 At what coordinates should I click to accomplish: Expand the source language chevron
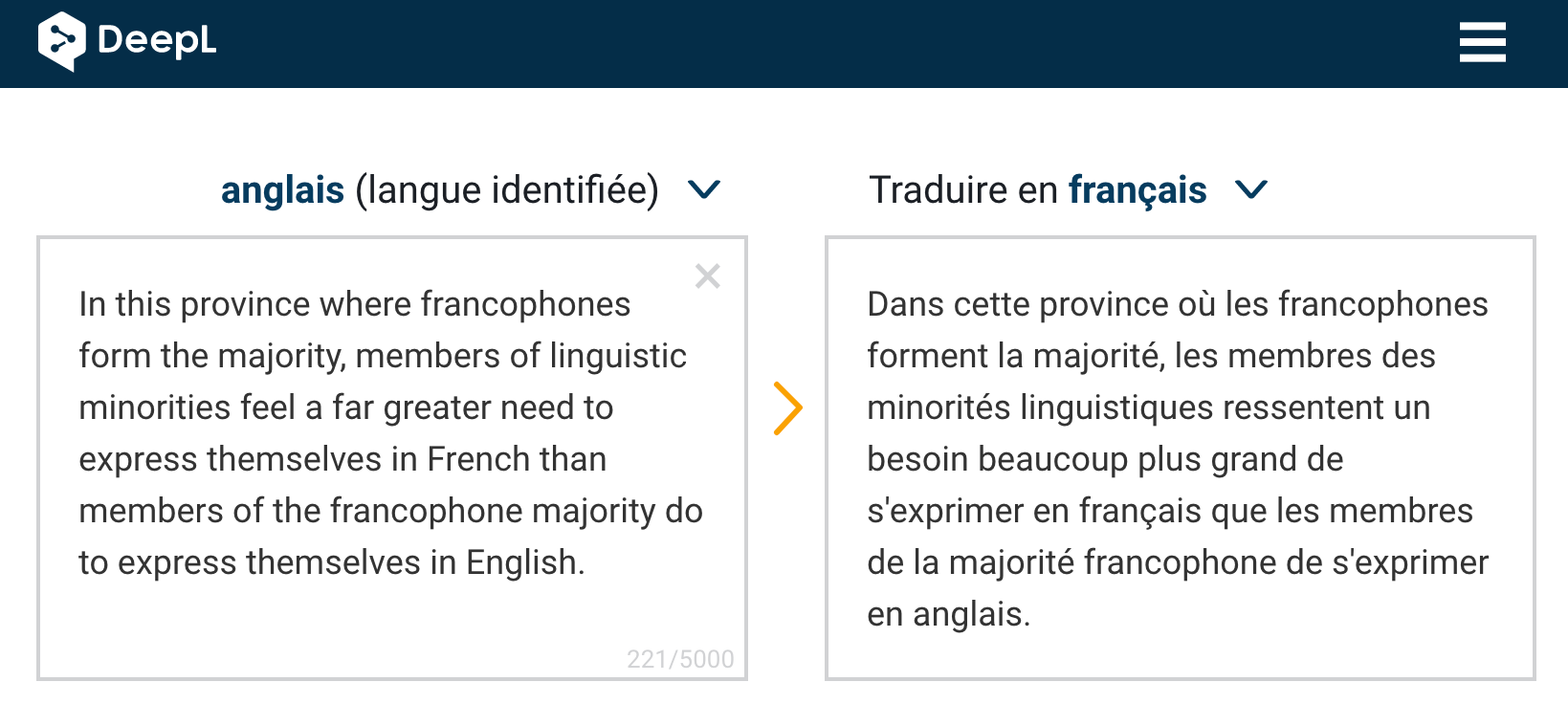(704, 190)
